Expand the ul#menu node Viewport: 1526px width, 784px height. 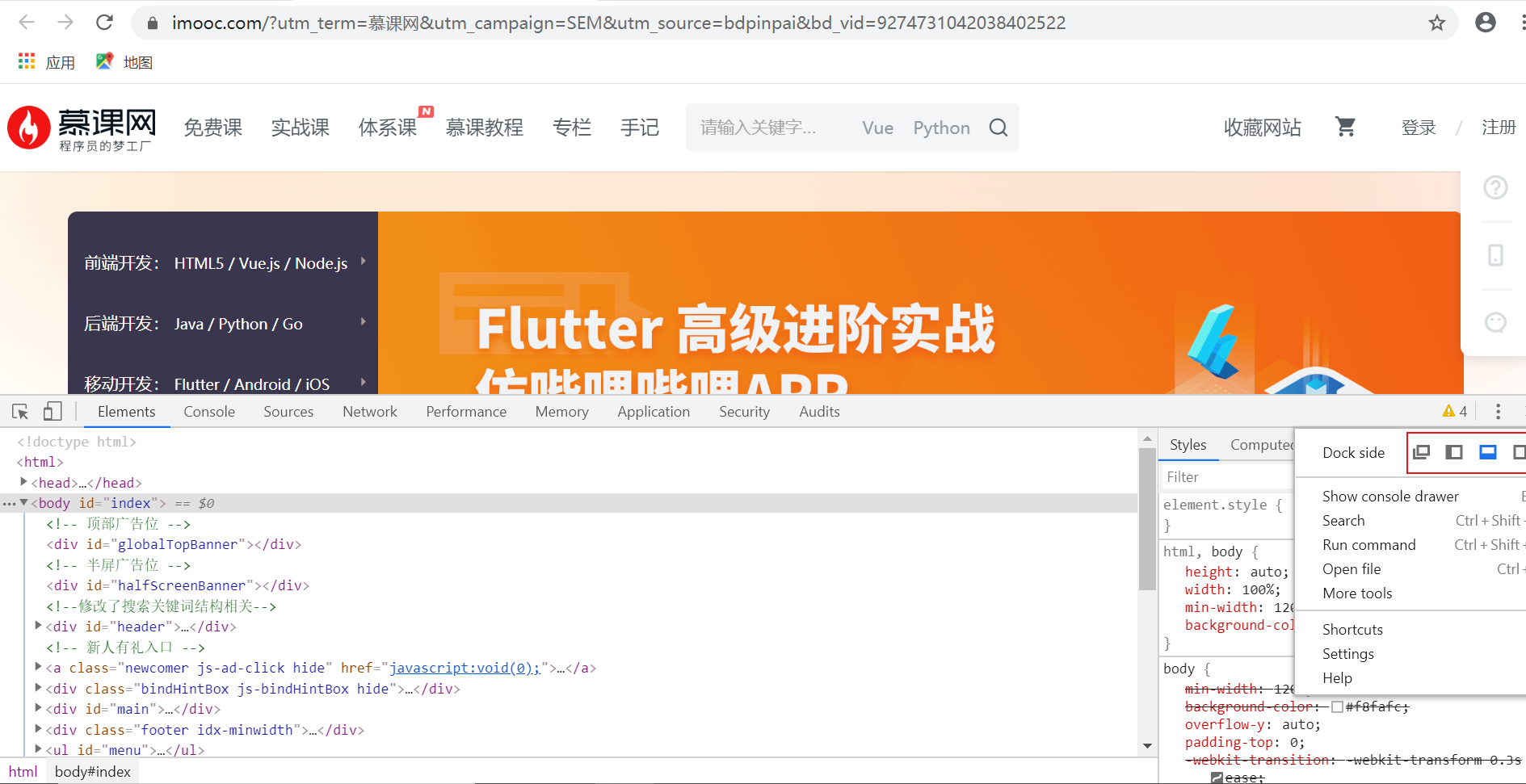38,749
